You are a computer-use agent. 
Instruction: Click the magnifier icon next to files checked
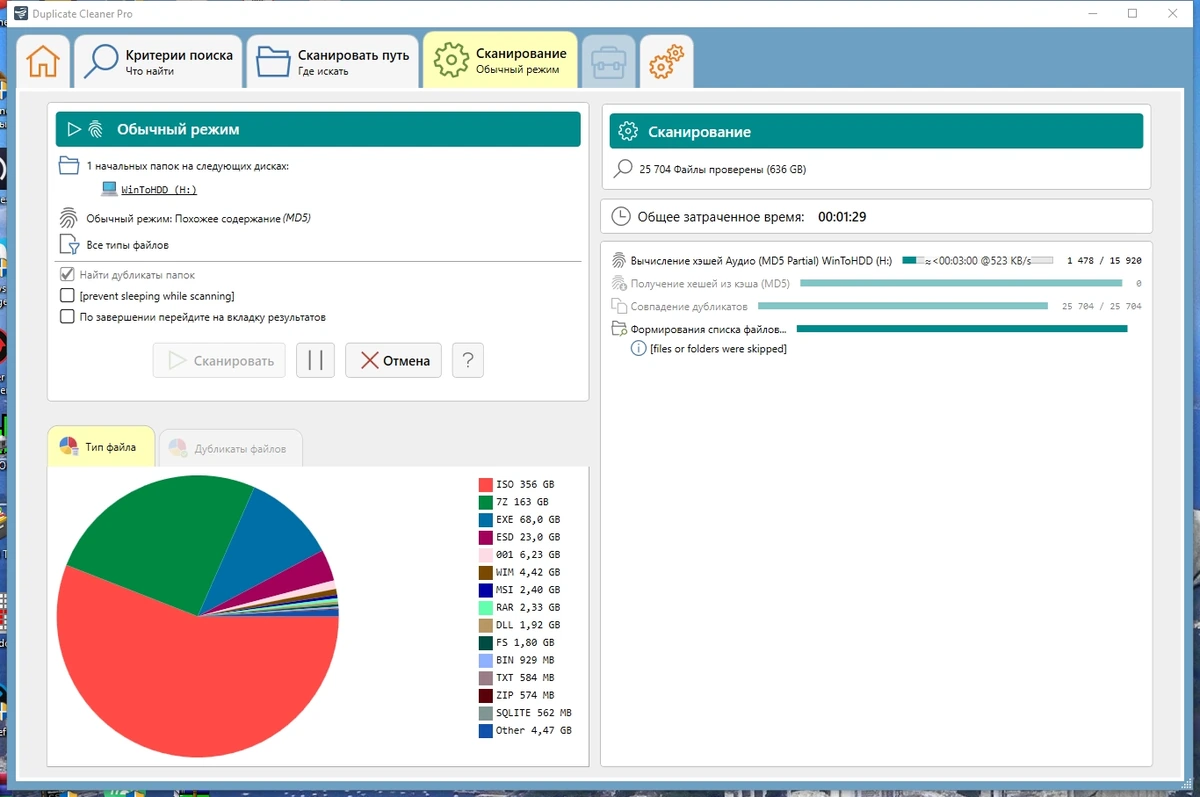click(623, 169)
